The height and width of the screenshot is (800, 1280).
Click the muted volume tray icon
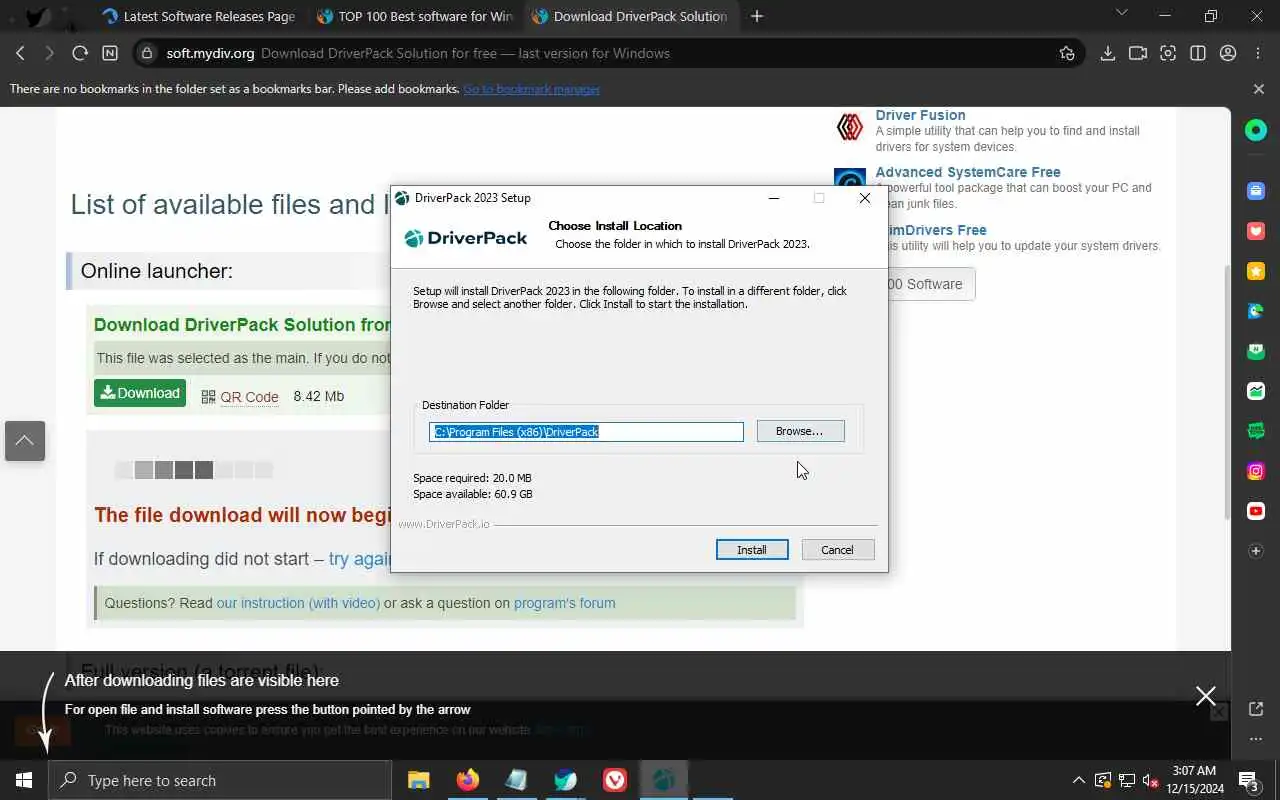1150,780
